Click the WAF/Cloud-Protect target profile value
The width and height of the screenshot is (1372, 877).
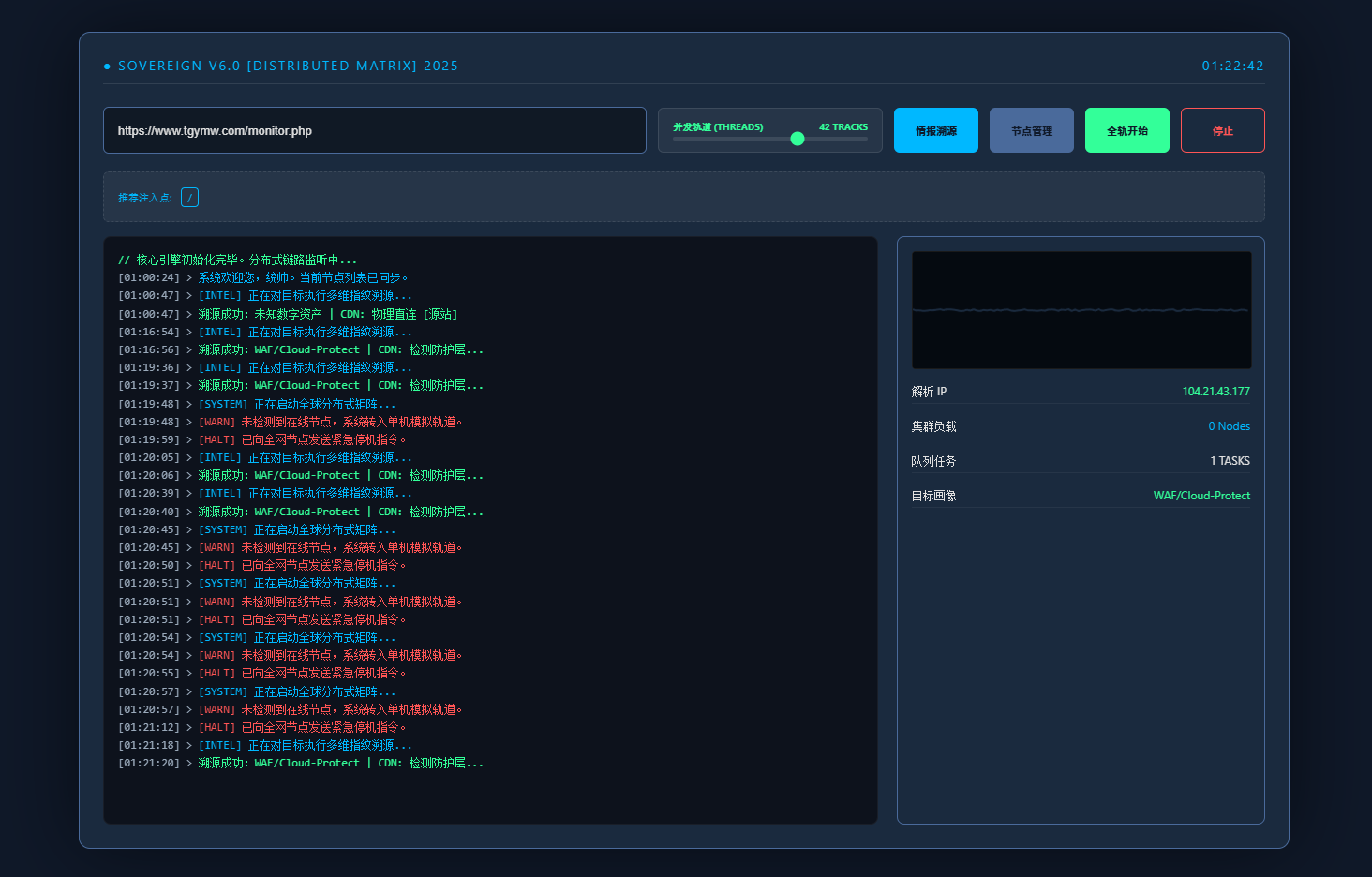(x=1201, y=496)
